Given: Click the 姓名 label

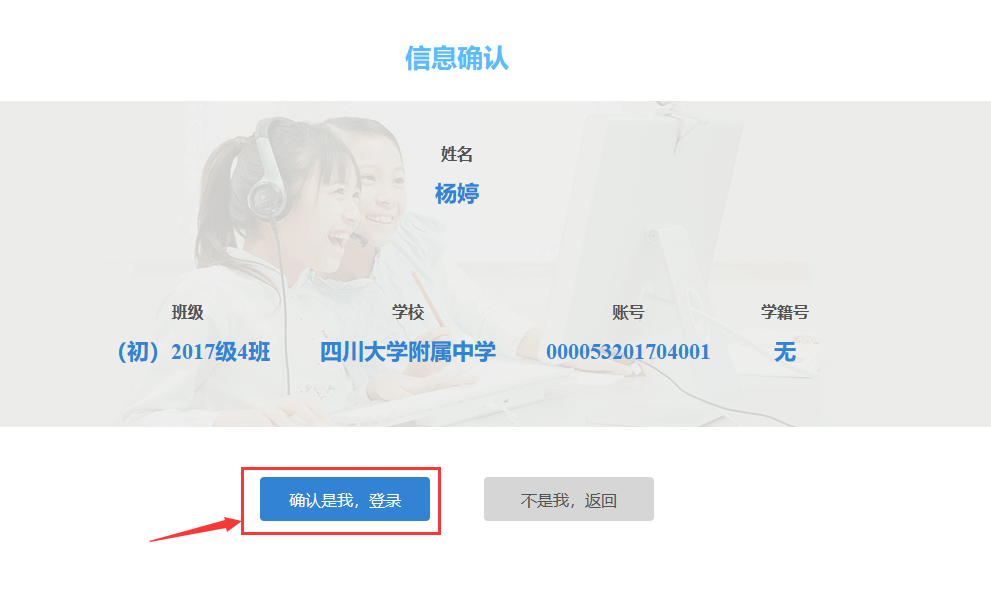Looking at the screenshot, I should 456,154.
